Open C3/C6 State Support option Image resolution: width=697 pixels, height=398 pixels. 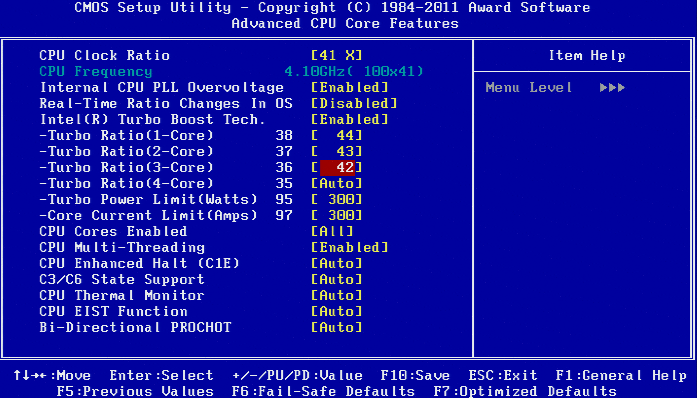coord(336,280)
